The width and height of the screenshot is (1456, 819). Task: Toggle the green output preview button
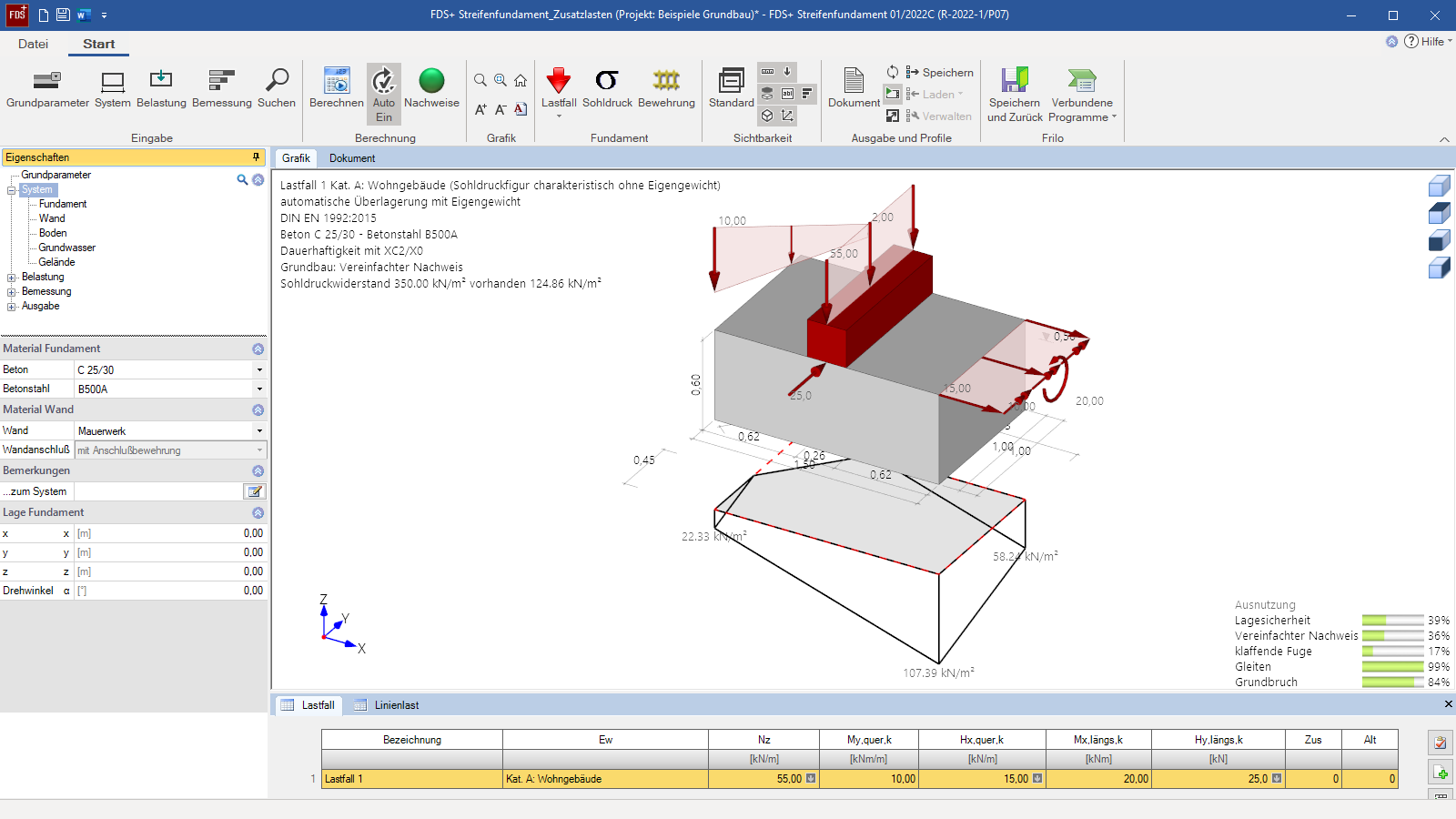pyautogui.click(x=893, y=94)
